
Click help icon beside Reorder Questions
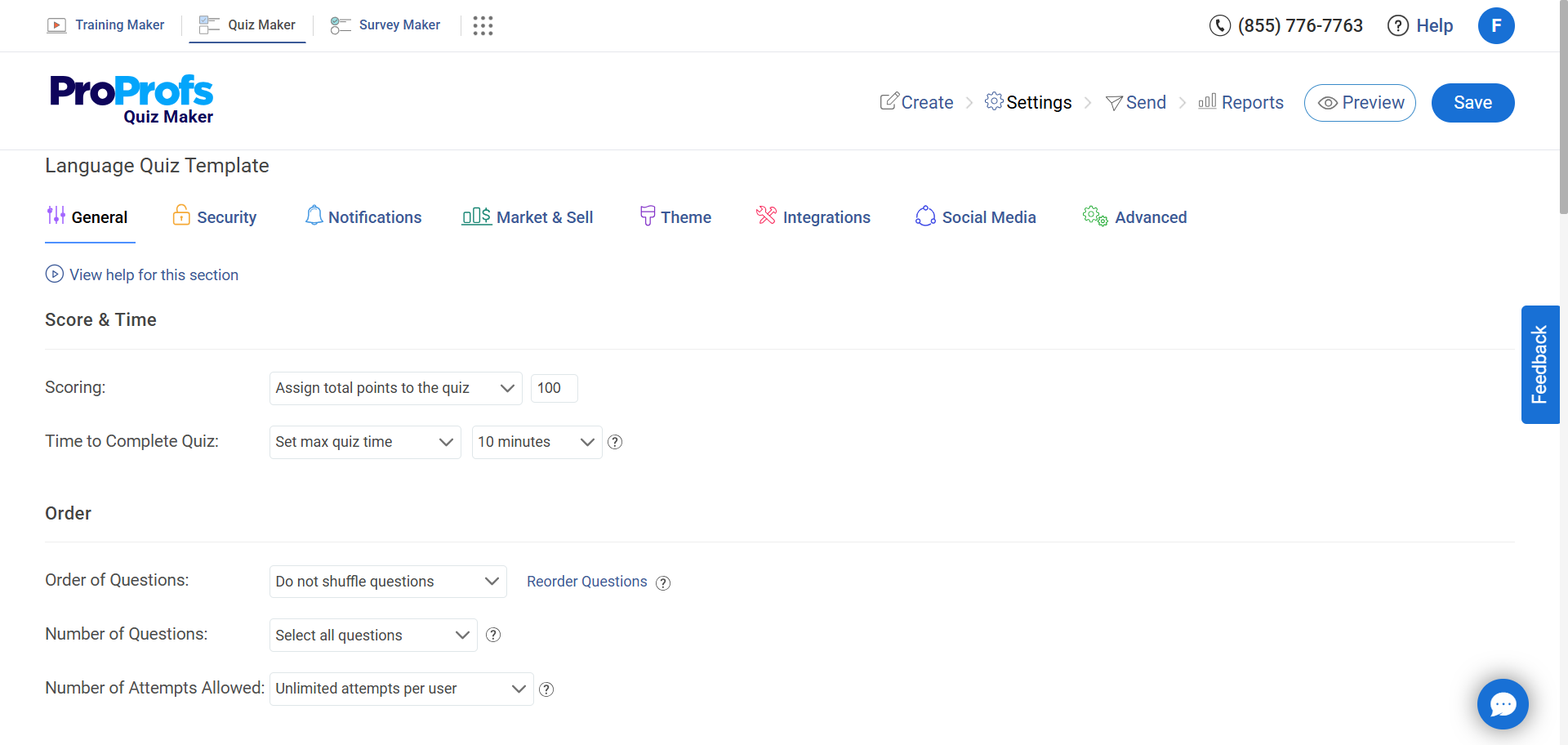click(x=663, y=582)
